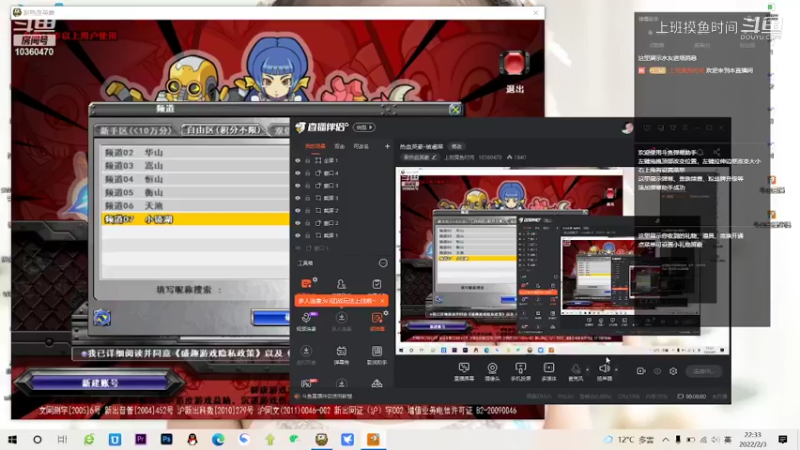Open QQ penguin from the taskbar
Screen dimensions: 800x450
192,439
